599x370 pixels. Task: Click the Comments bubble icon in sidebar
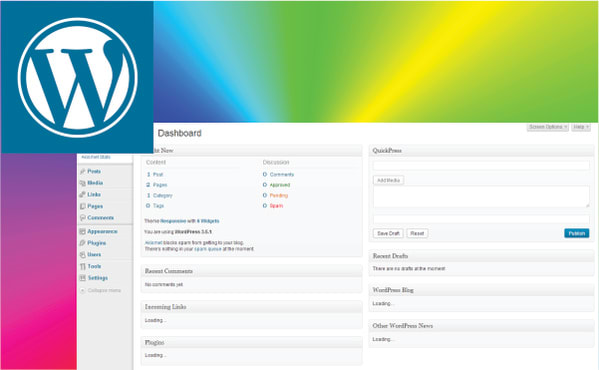click(x=82, y=218)
